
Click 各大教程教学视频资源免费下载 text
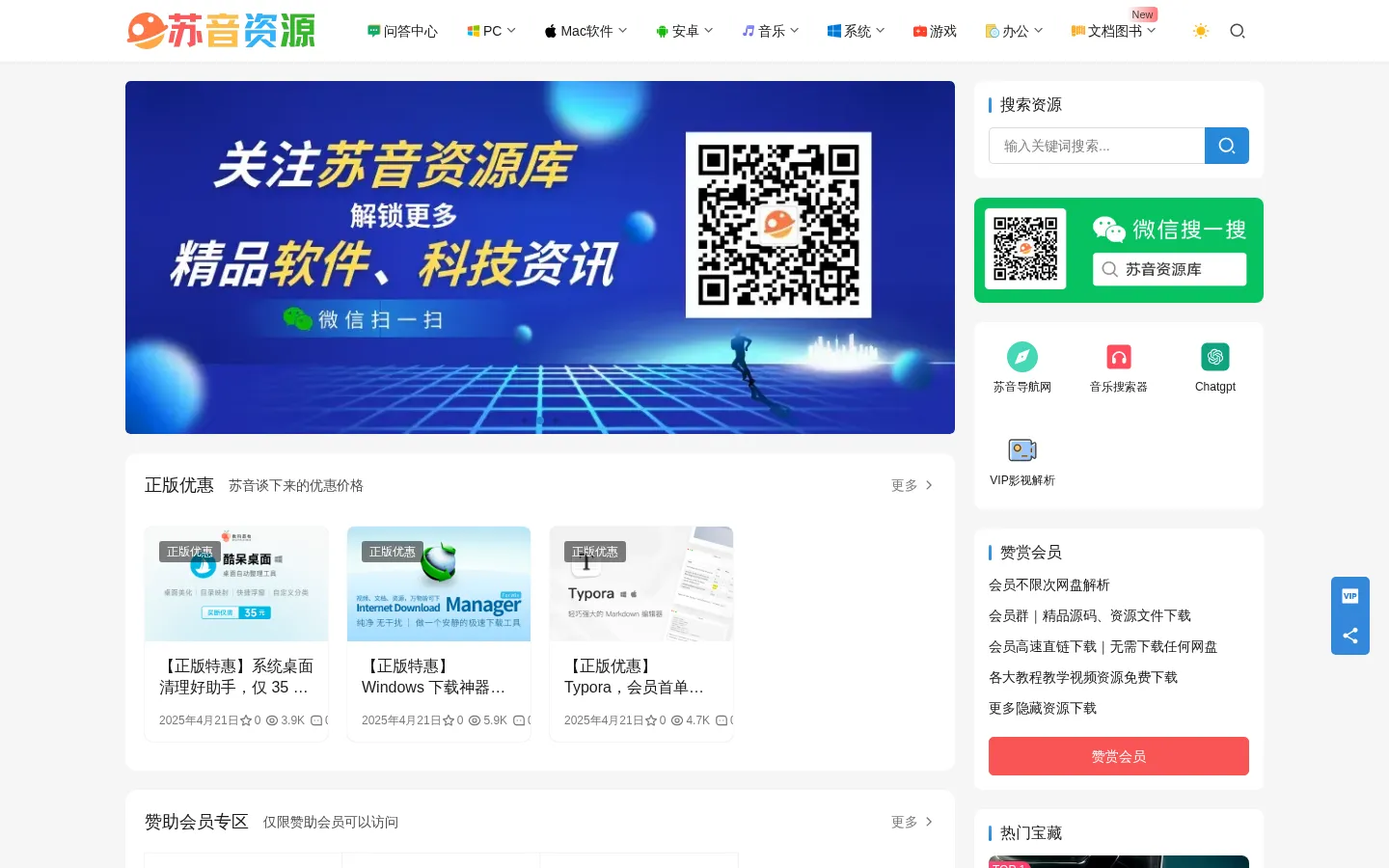point(1083,677)
